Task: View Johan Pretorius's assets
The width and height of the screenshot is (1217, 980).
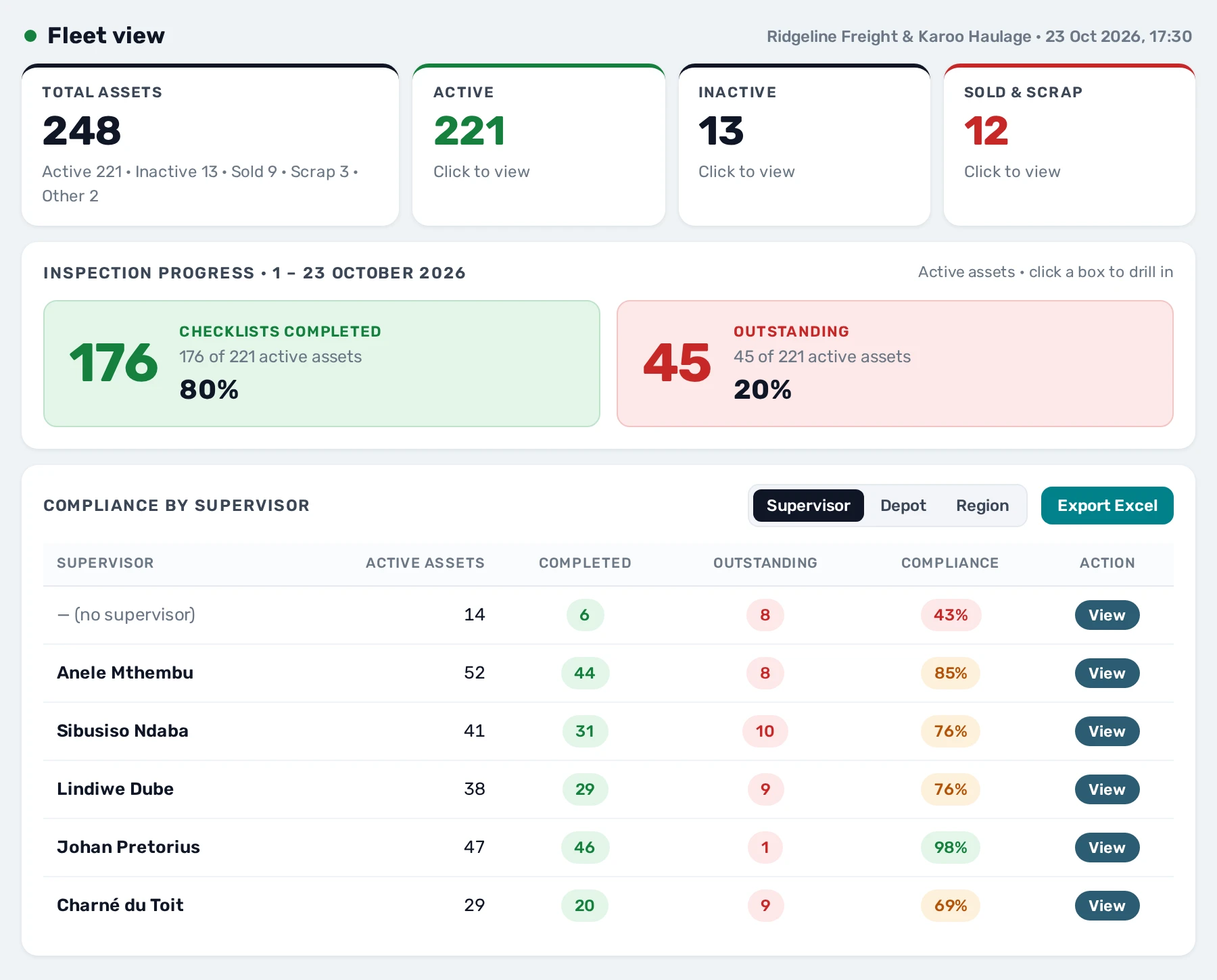Action: click(1107, 848)
